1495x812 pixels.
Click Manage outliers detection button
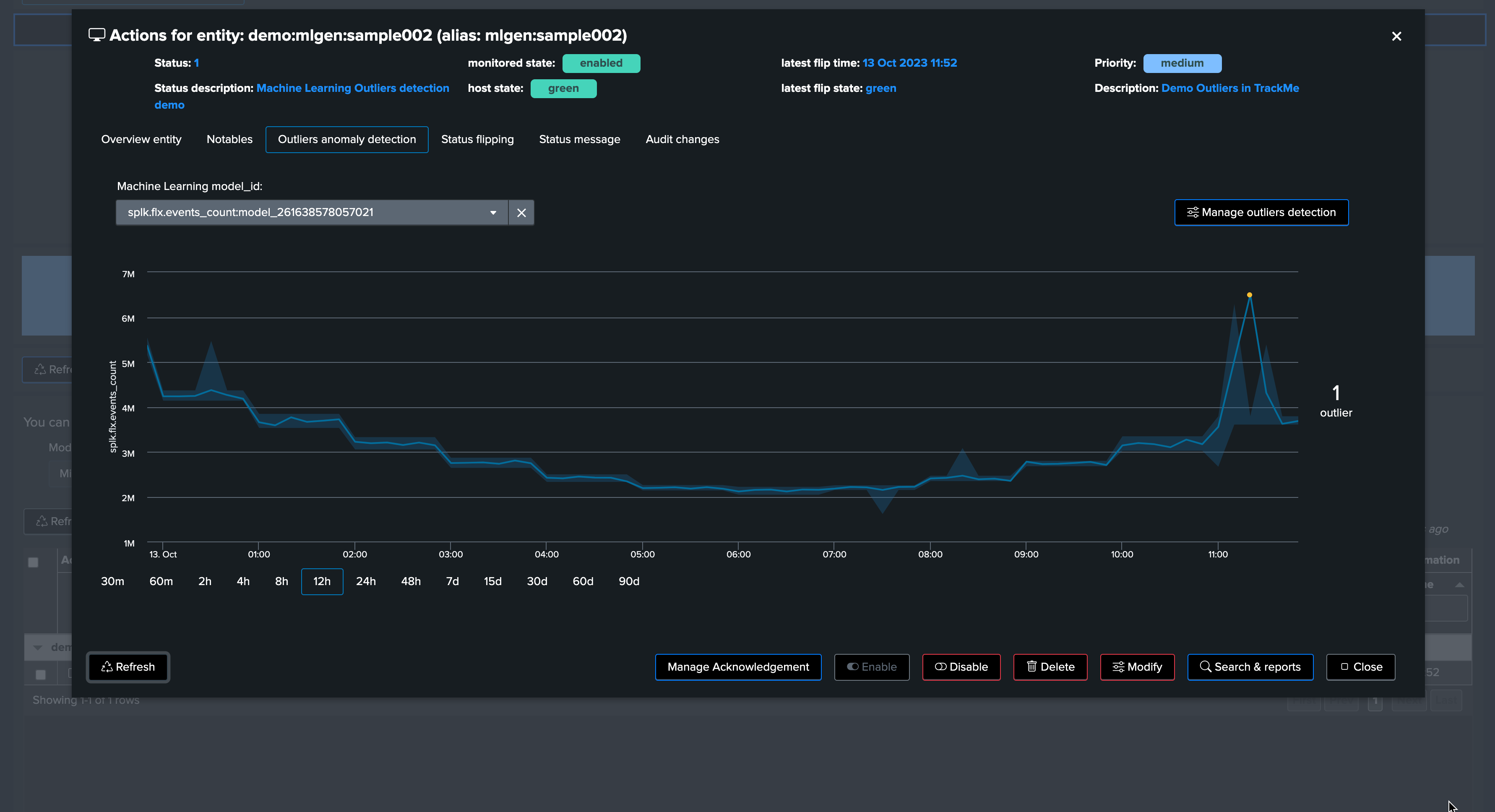[x=1261, y=212]
